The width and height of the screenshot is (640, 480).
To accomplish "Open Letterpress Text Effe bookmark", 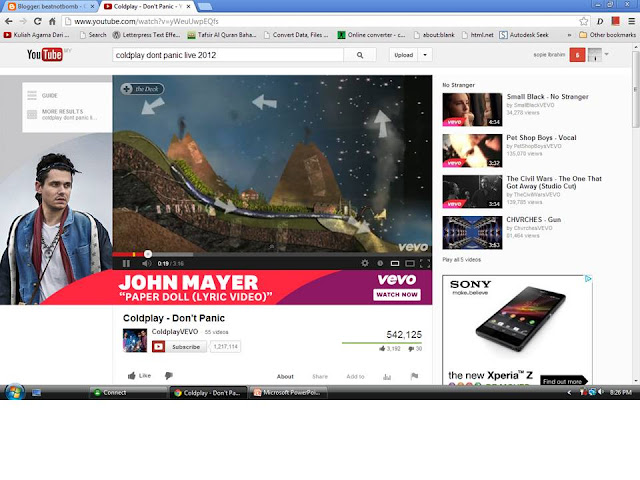I will point(147,35).
